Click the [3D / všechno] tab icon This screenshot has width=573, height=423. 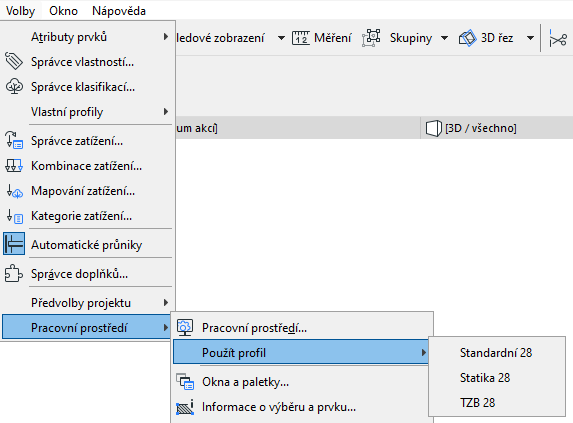pos(434,129)
